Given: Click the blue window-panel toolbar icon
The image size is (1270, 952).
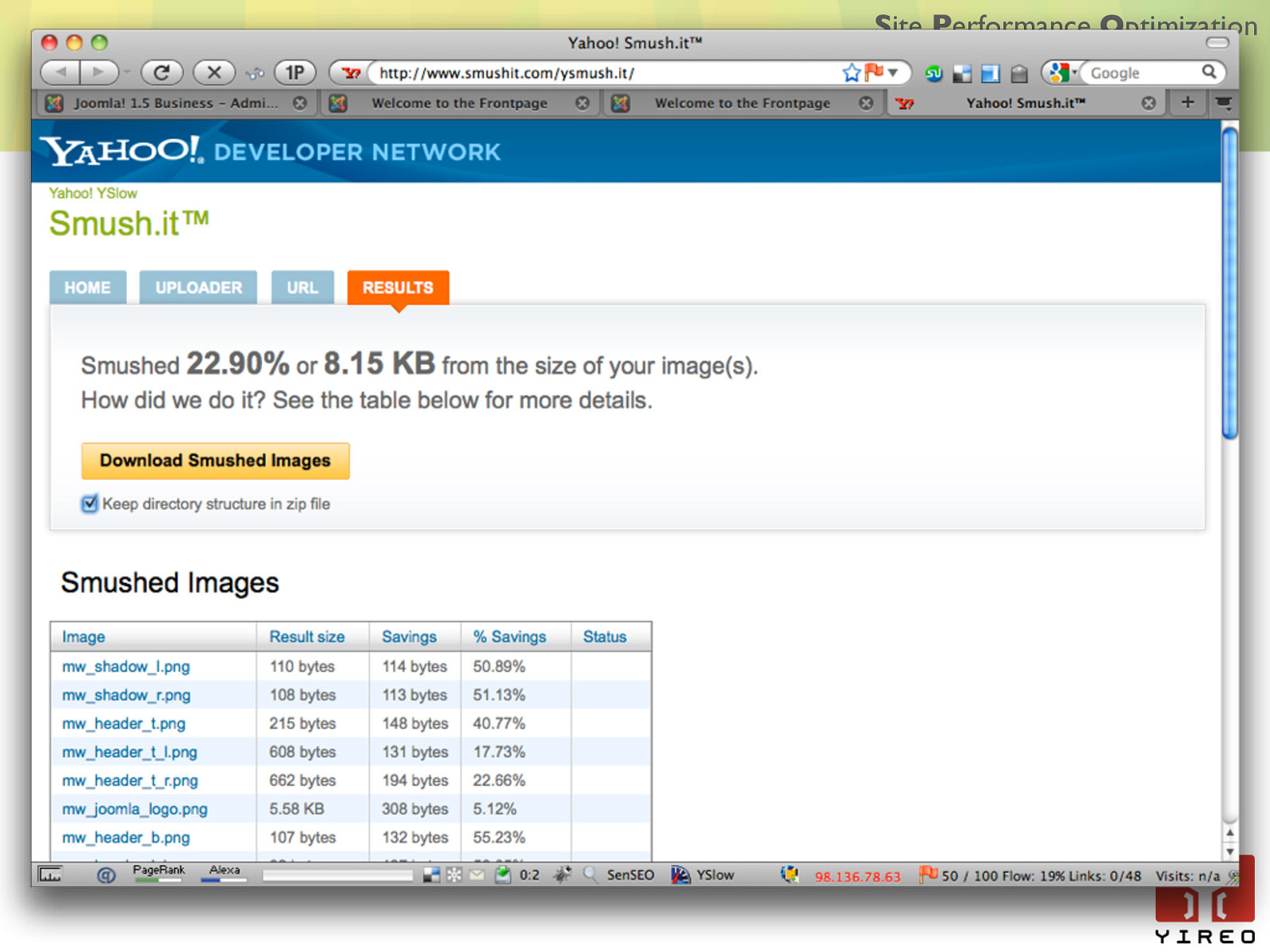Looking at the screenshot, I should click(990, 74).
